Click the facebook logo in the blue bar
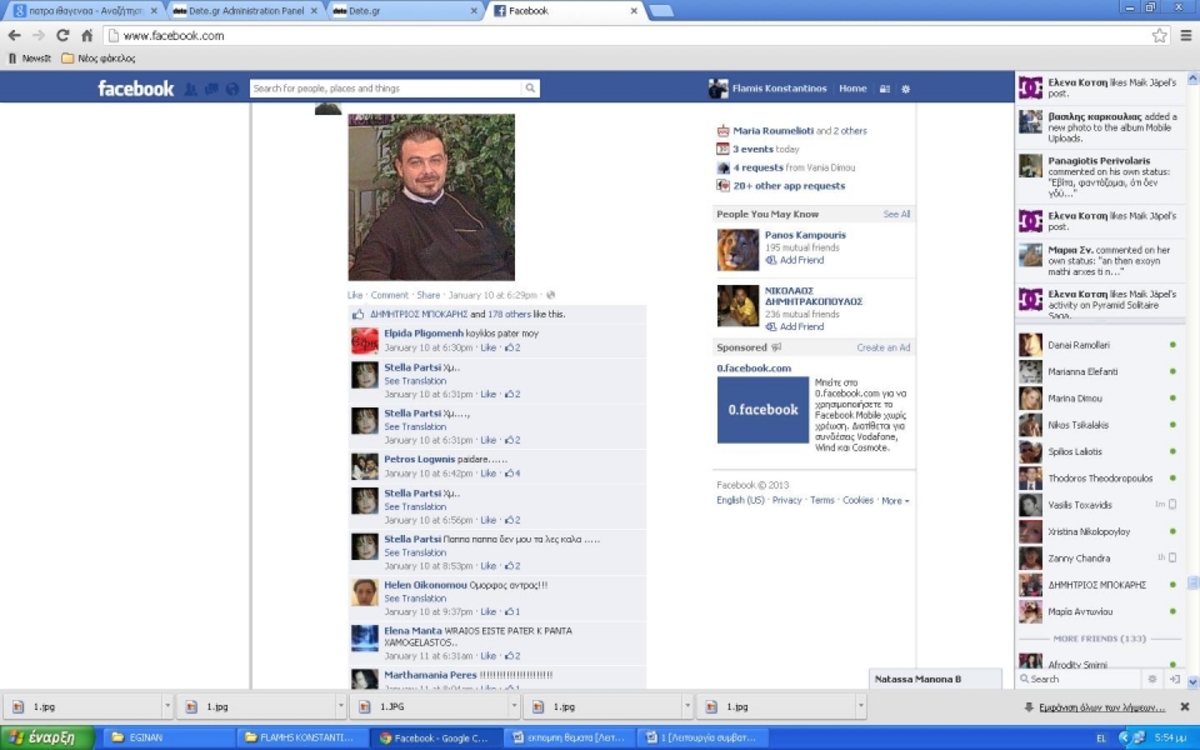The width and height of the screenshot is (1200, 750). (136, 88)
